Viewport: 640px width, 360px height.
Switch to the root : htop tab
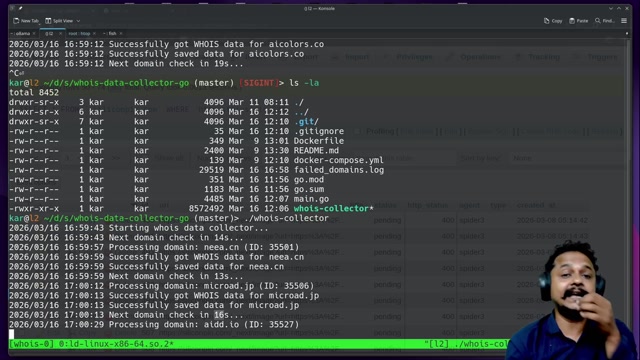[x=79, y=33]
